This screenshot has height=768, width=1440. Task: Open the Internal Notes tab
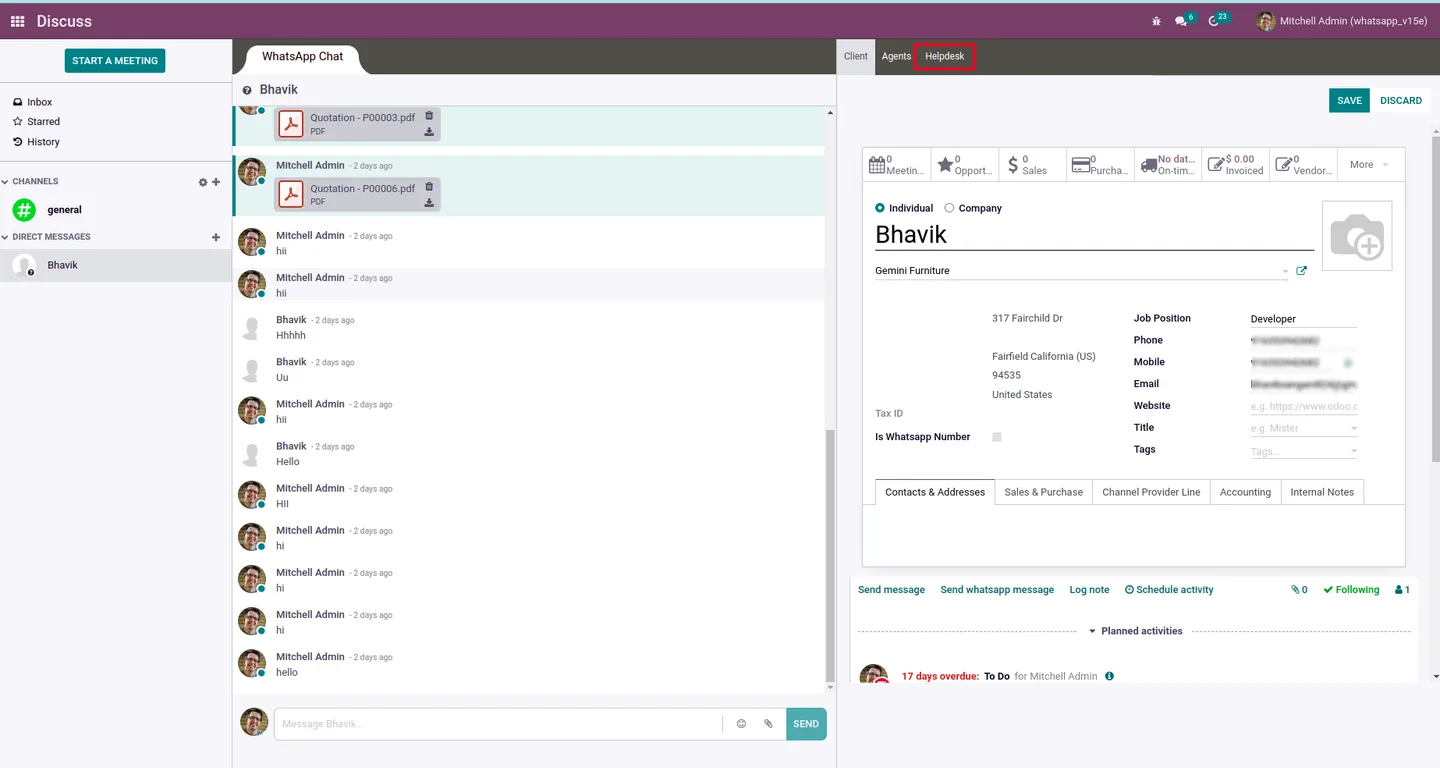[x=1322, y=492]
